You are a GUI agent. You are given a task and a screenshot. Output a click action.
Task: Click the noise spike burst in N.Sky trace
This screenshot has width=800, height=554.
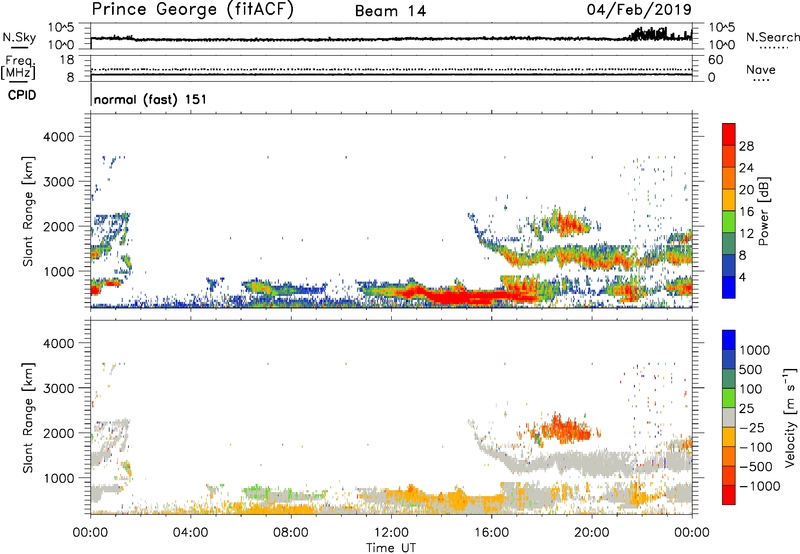(649, 34)
